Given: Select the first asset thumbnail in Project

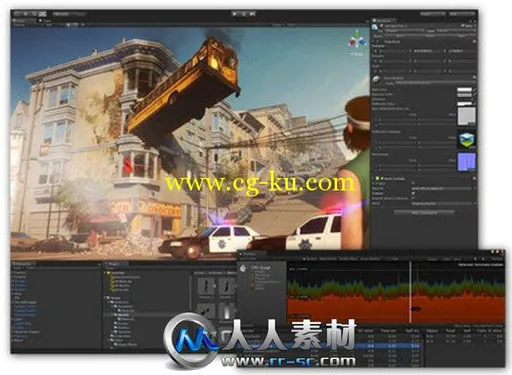Looking at the screenshot, I should (x=206, y=287).
